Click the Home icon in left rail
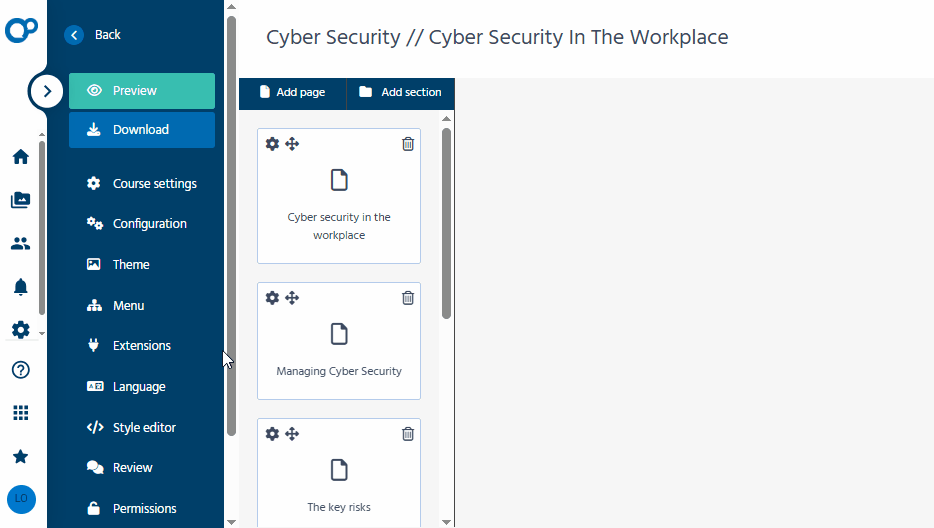 pyautogui.click(x=20, y=157)
